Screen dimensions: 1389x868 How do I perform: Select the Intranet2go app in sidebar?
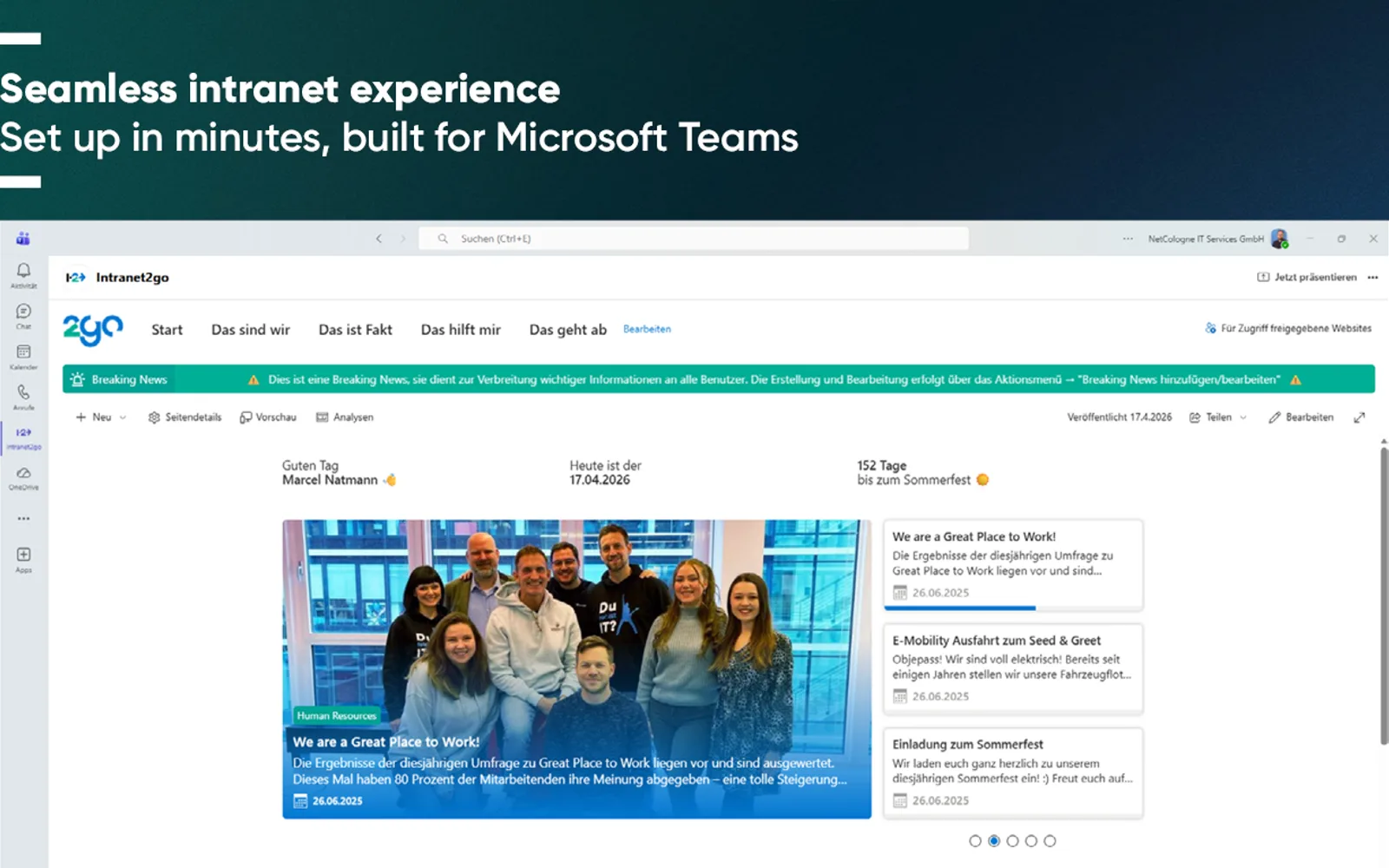[23, 437]
